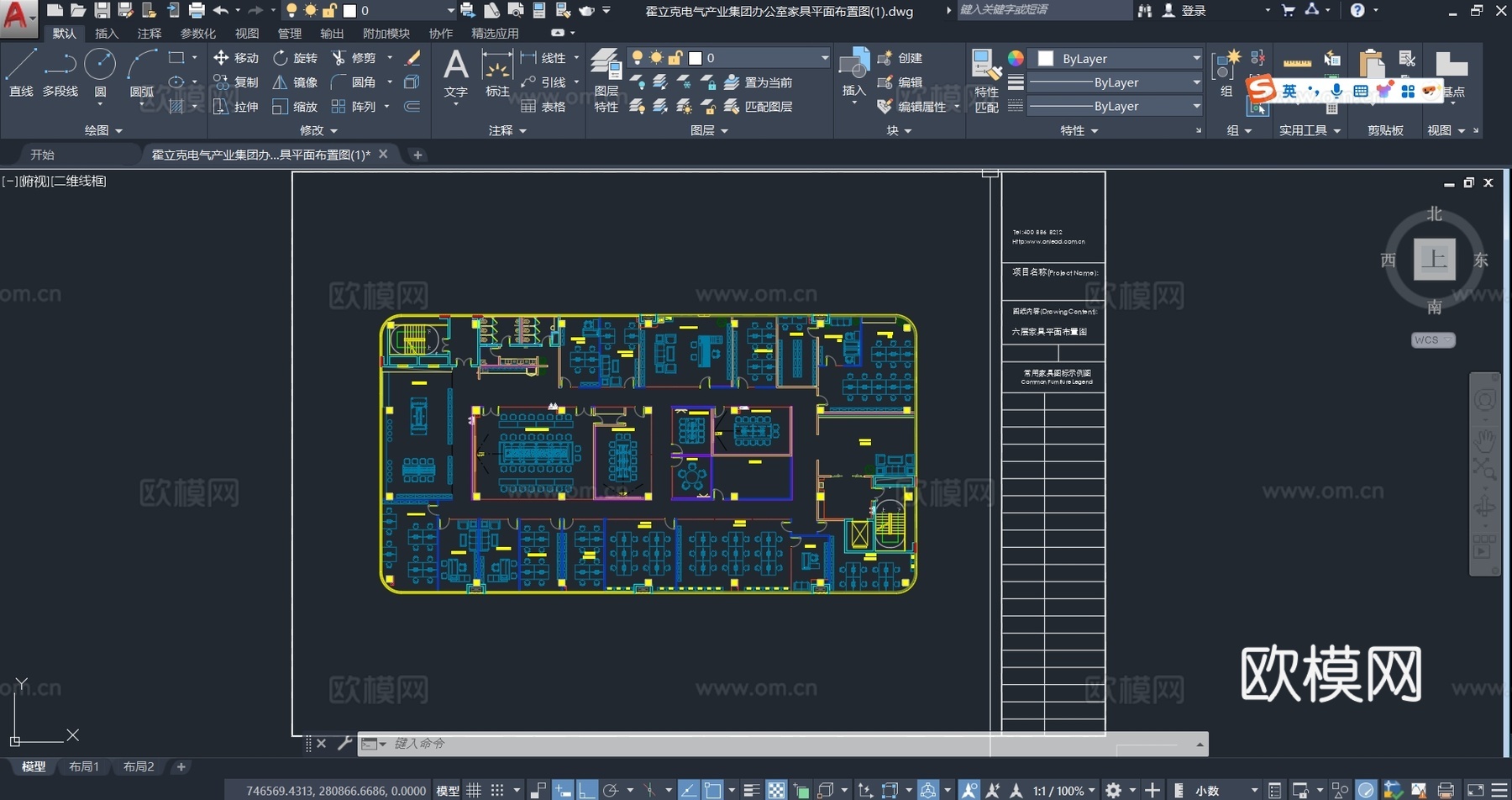Activate the Mirror (镜像) command
The height and width of the screenshot is (800, 1512).
click(295, 82)
